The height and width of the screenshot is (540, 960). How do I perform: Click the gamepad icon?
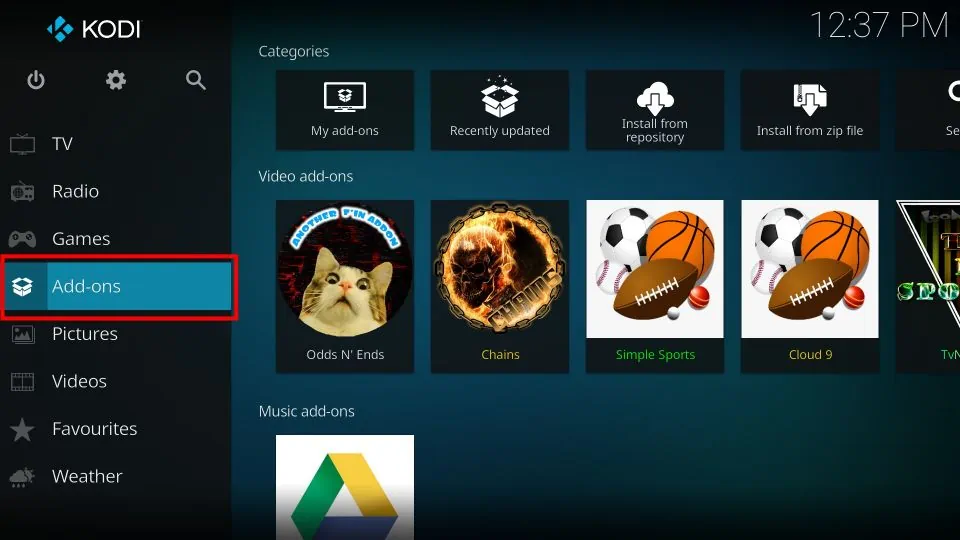point(23,239)
